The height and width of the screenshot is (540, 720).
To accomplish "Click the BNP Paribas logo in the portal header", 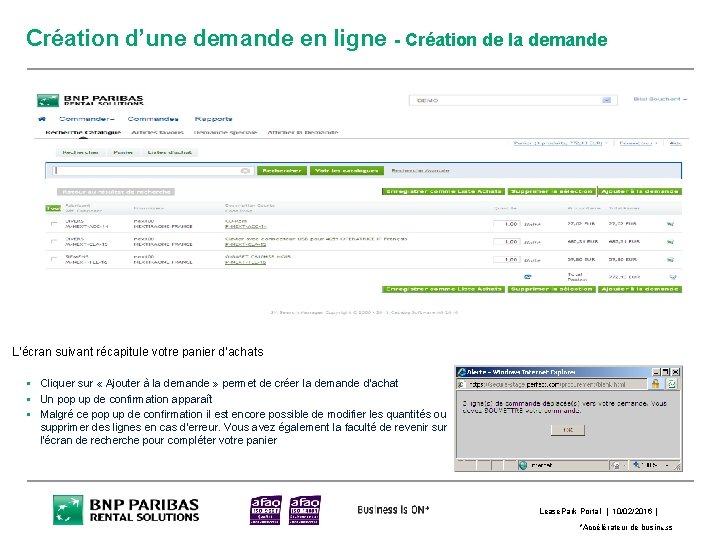I will (90, 100).
